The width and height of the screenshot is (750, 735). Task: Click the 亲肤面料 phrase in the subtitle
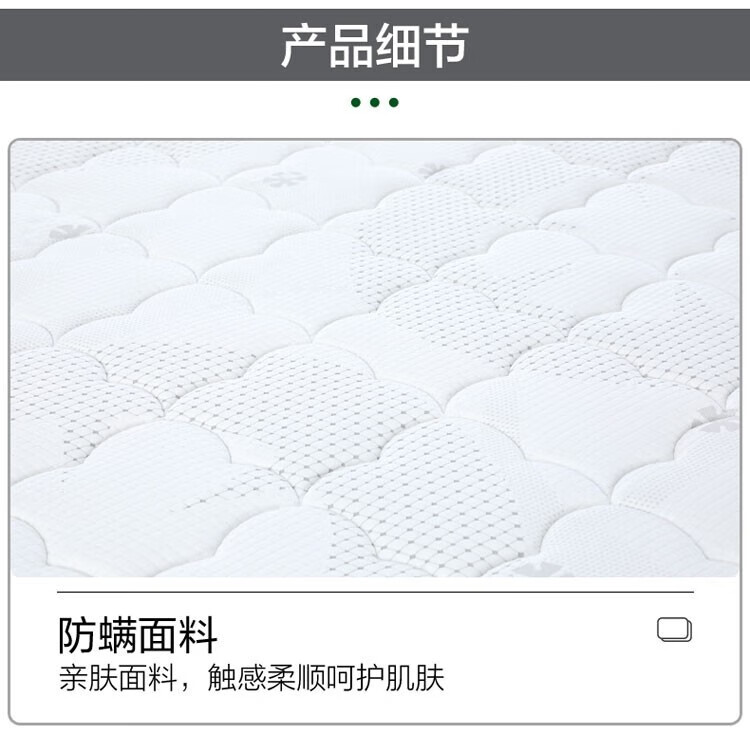[x=119, y=678]
